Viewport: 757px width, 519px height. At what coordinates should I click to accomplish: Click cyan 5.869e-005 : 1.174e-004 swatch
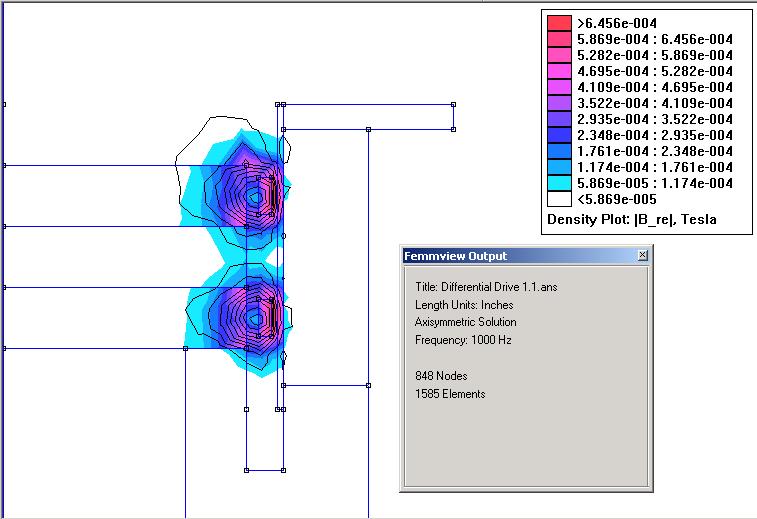pos(559,182)
